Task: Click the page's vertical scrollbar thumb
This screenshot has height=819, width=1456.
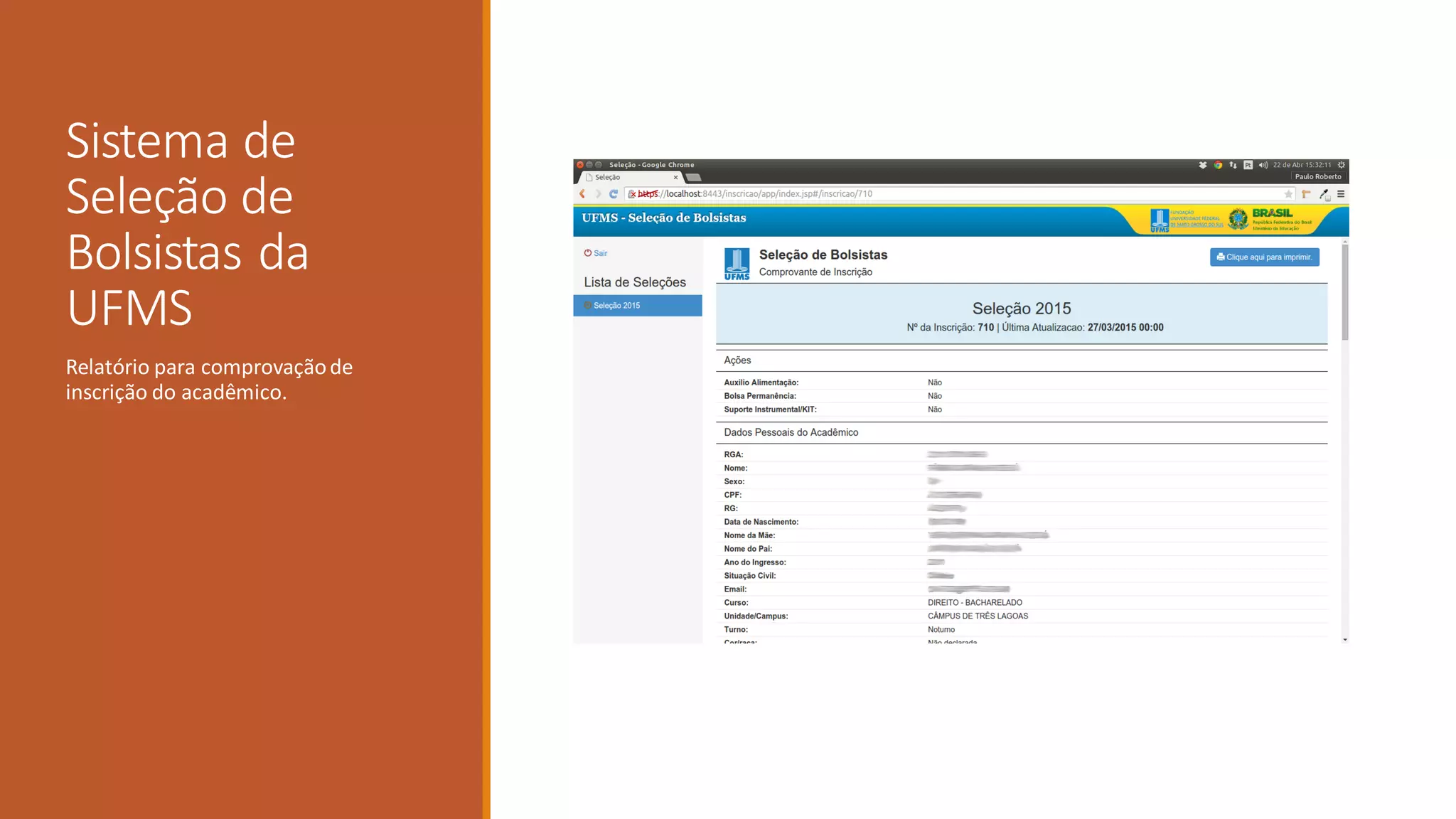Action: (1344, 291)
